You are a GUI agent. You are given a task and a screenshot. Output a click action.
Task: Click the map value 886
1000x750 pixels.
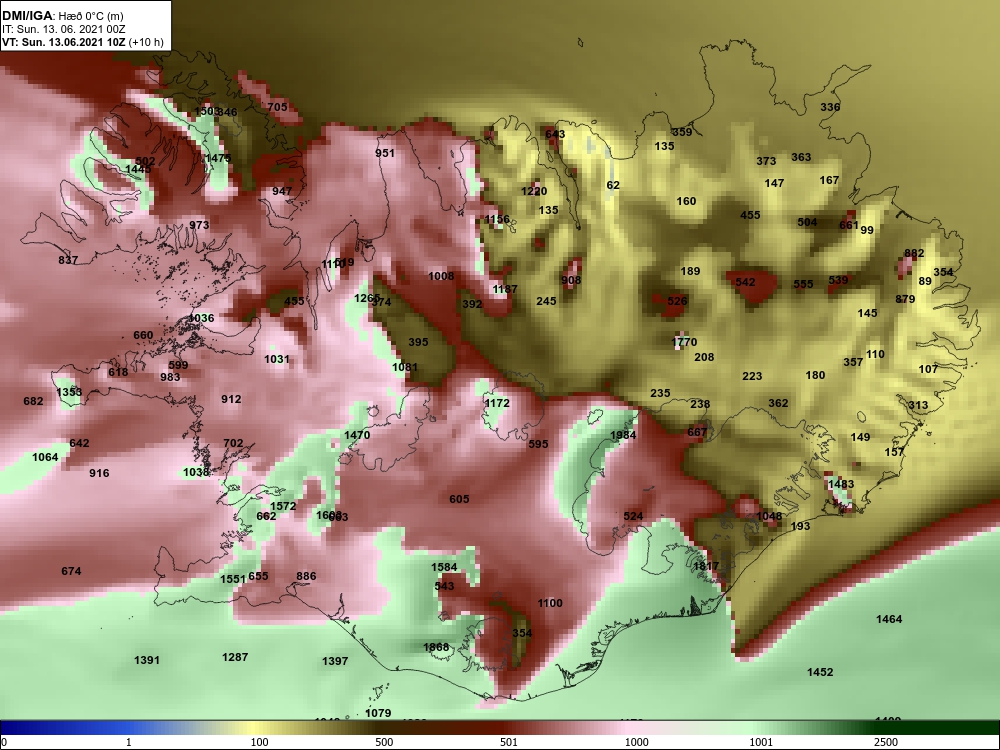click(x=306, y=577)
